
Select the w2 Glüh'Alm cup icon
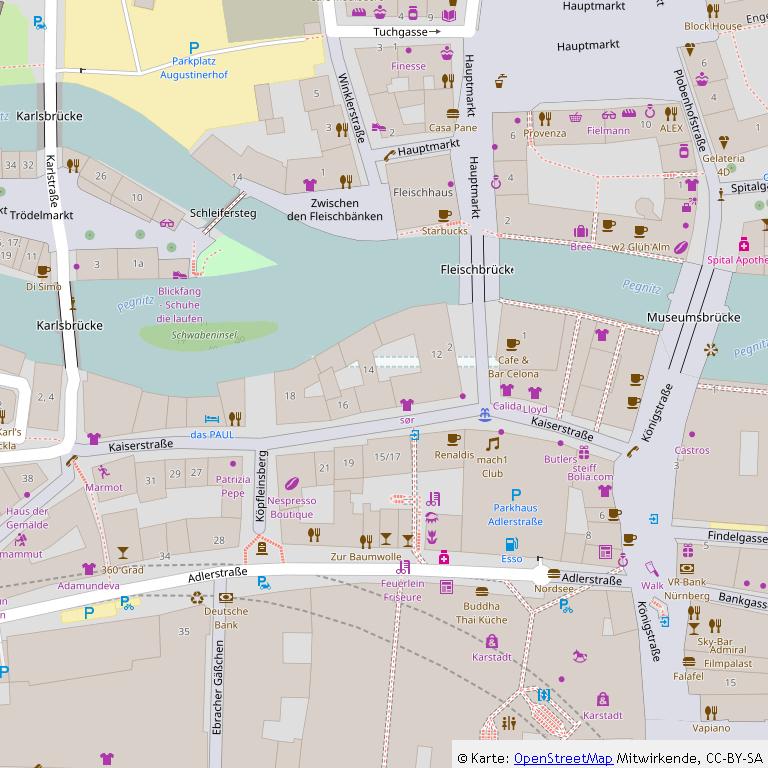[641, 231]
